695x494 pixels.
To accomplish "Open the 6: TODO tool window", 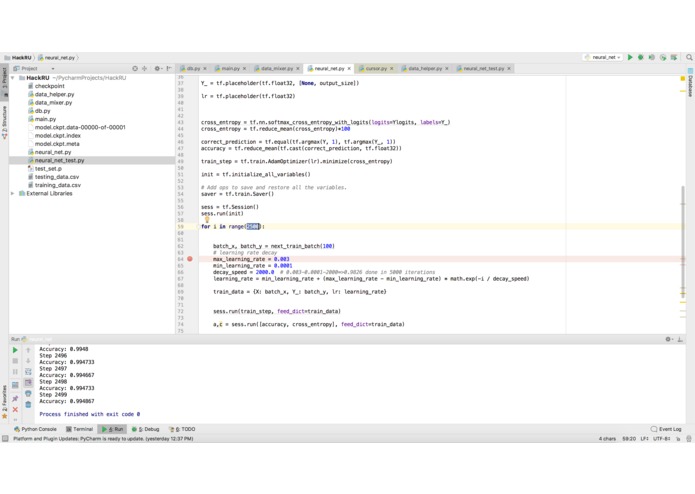I will point(182,429).
